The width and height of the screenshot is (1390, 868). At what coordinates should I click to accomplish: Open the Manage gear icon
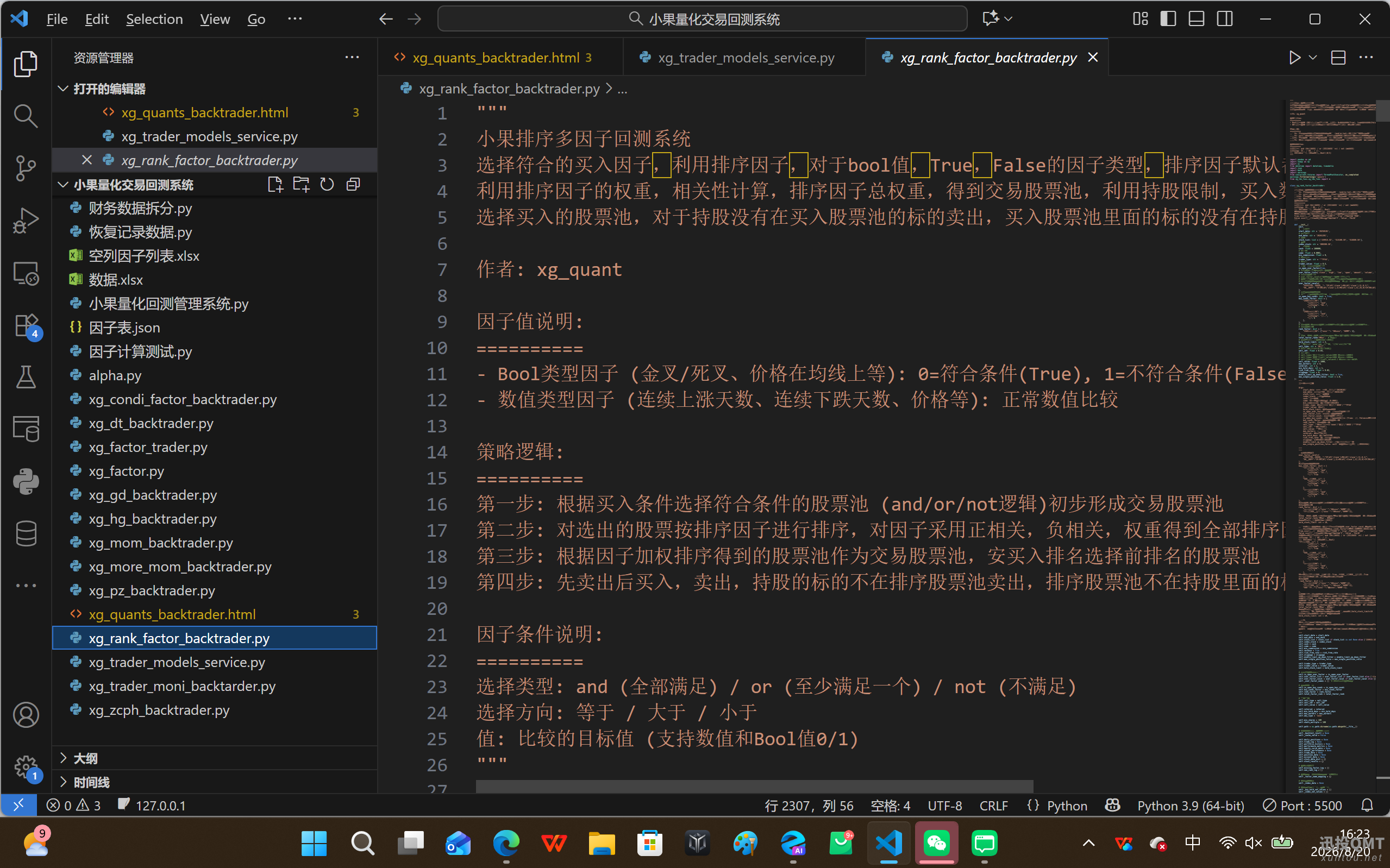pos(26,767)
